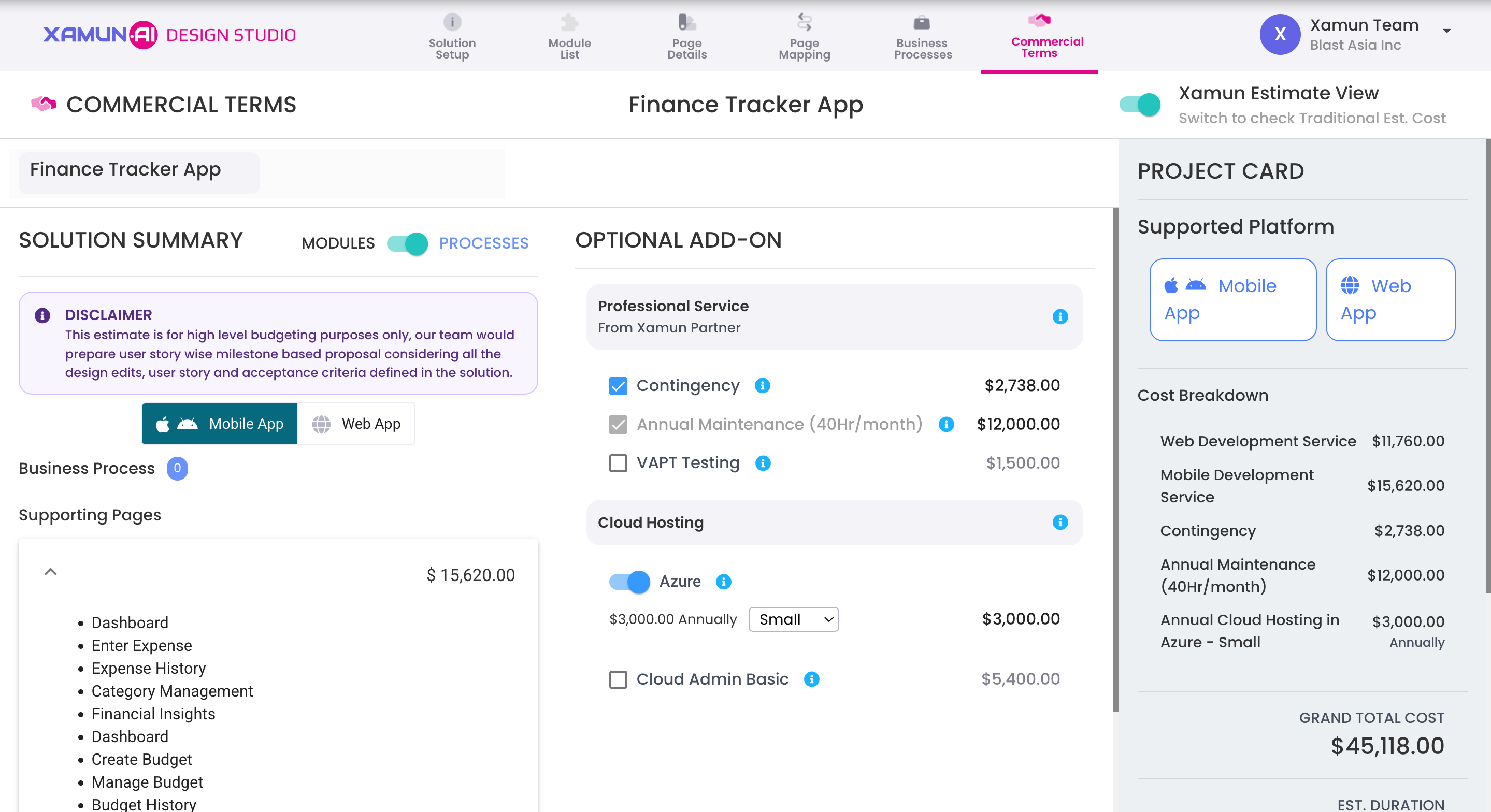Click the VAPT Testing info icon
1491x812 pixels.
tap(763, 463)
